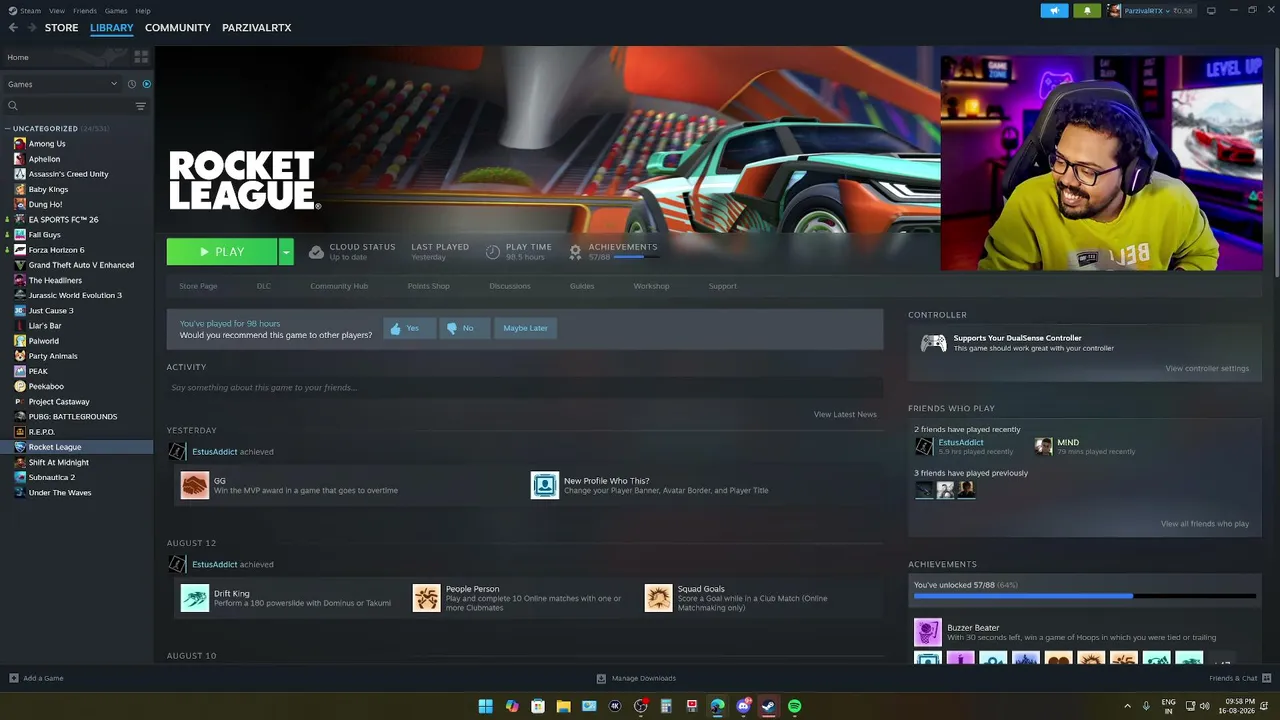
Task: Choose Maybe Later for recommendation prompt
Action: point(526,328)
